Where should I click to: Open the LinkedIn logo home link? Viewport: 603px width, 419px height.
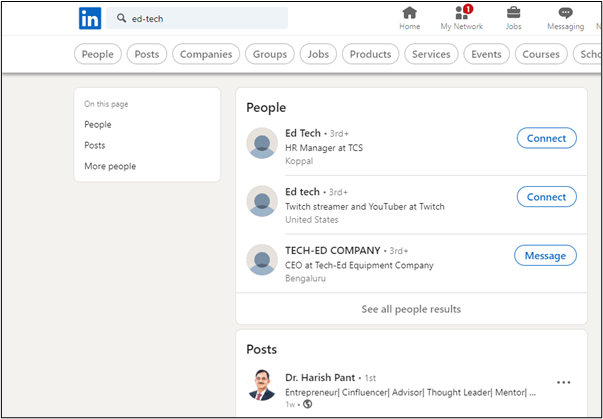(x=90, y=18)
